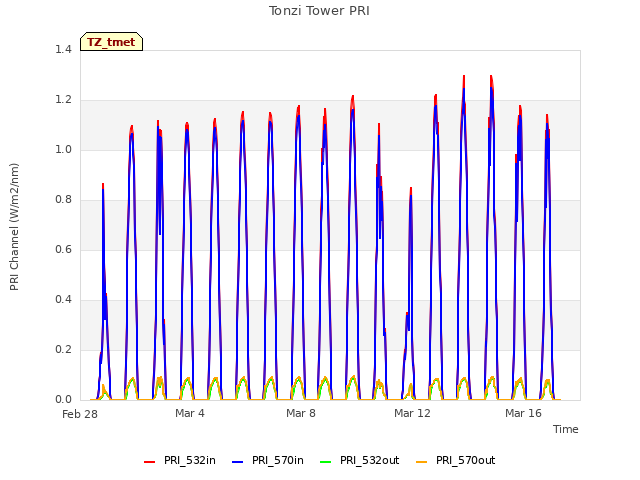
Task: Click the 1.4 y-axis tick label
Action: [63, 49]
